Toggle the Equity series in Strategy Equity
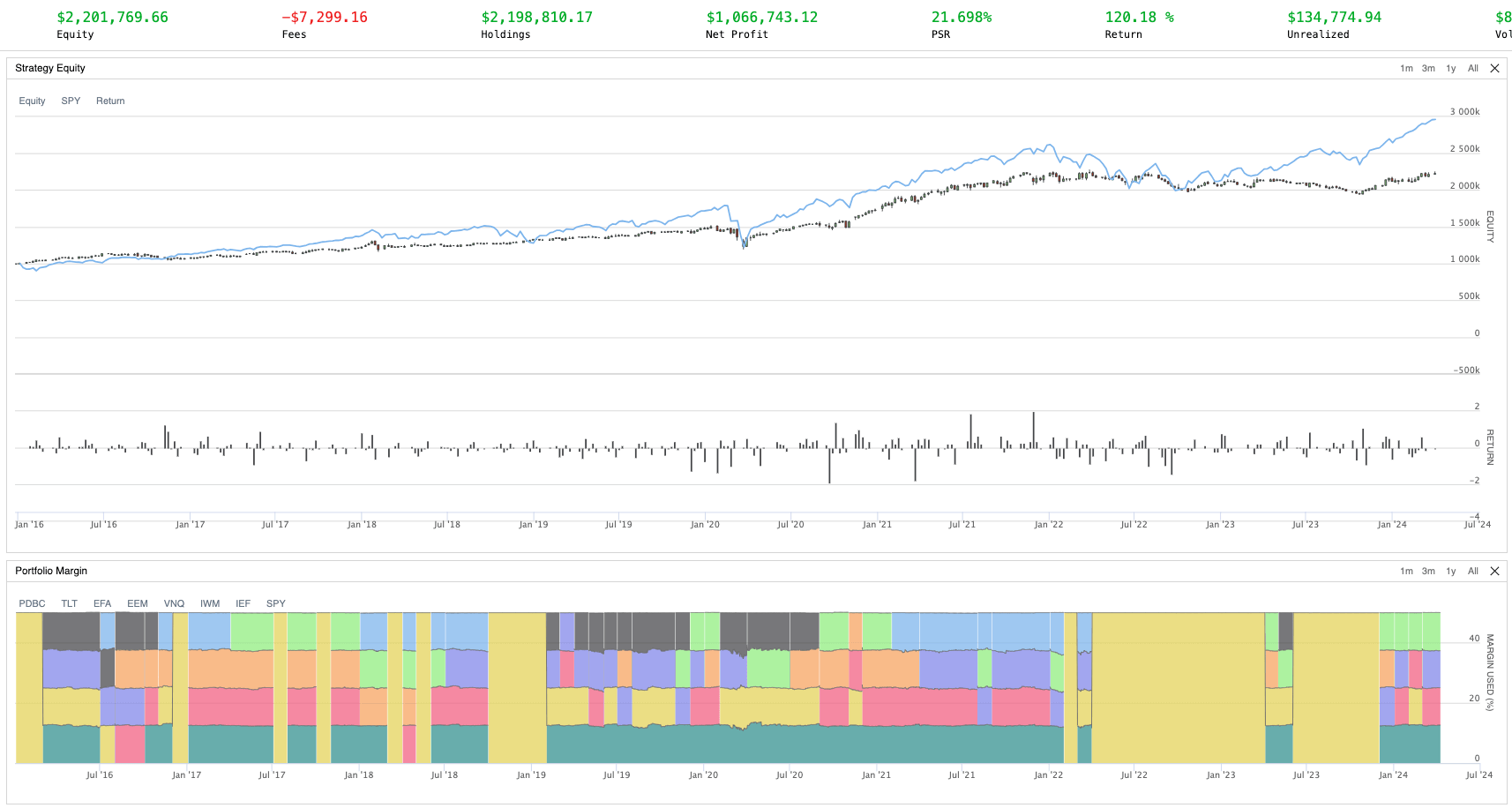The width and height of the screenshot is (1512, 808). (32, 101)
